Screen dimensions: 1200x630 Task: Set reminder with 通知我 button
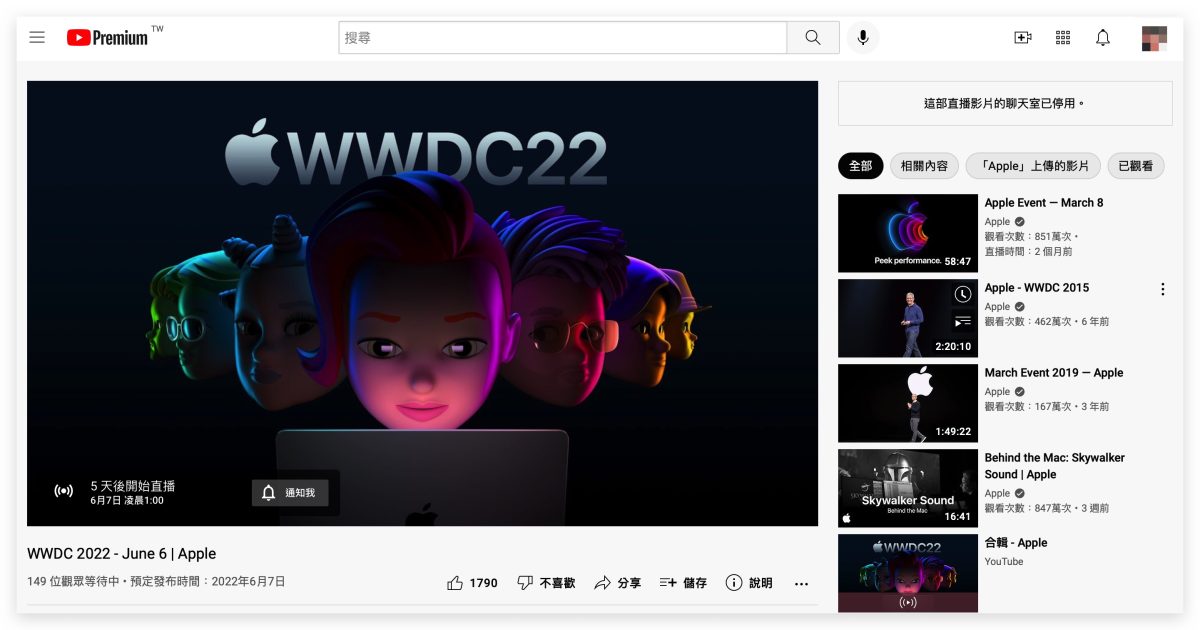(290, 492)
